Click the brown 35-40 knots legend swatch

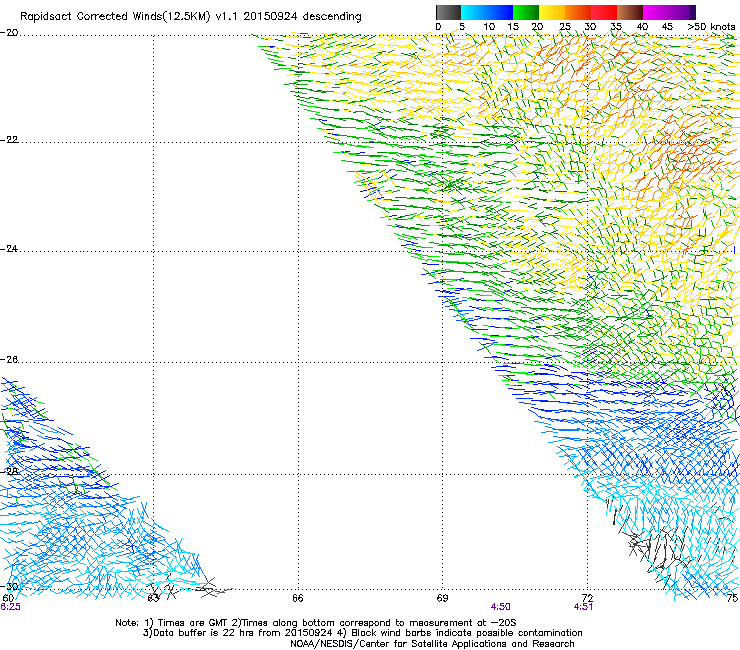[x=630, y=12]
